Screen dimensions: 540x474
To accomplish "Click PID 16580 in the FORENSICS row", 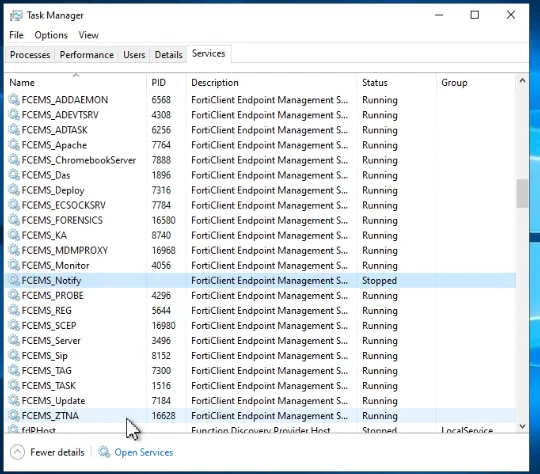I will (164, 220).
